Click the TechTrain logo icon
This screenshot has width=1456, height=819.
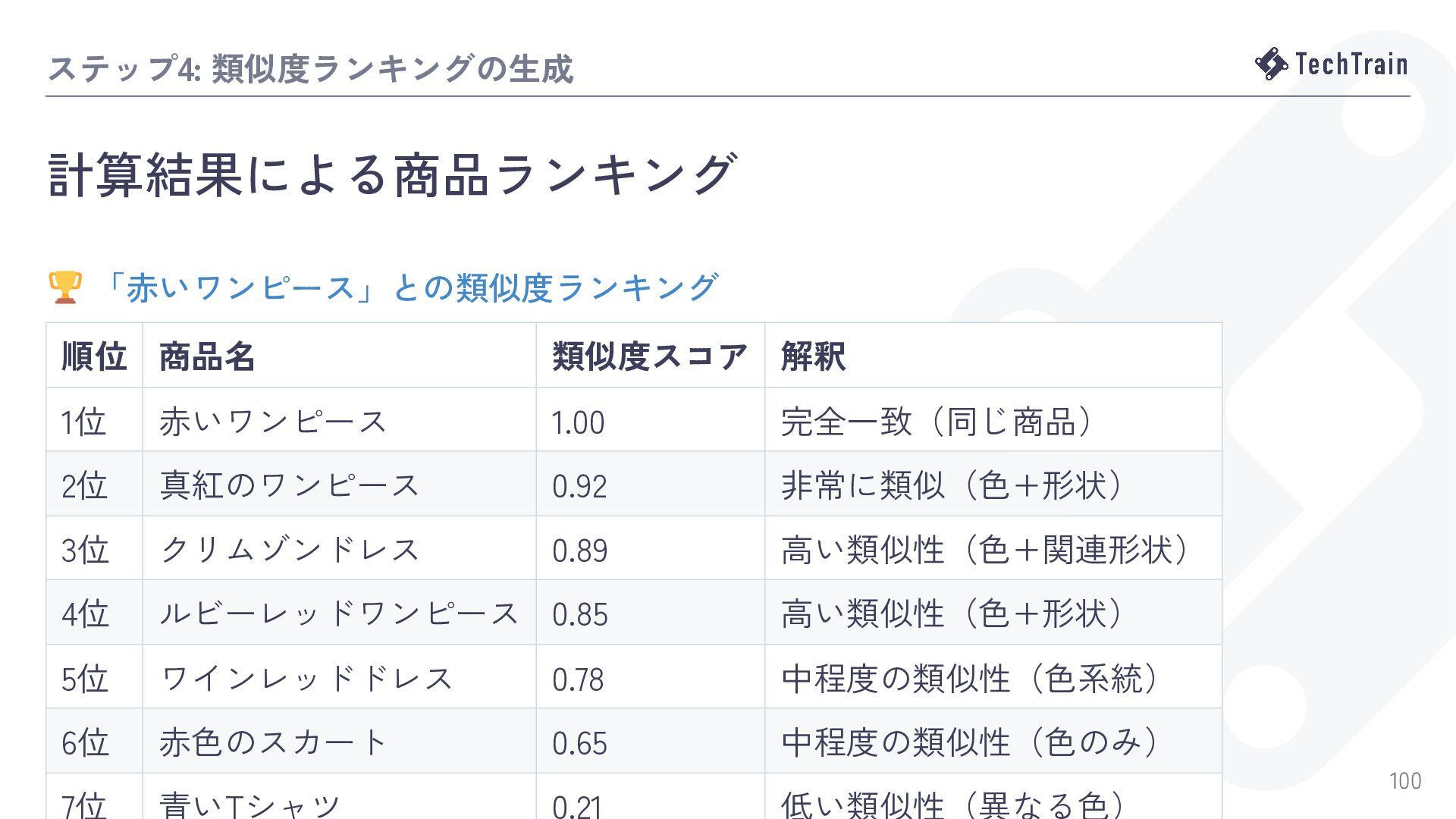1272,64
